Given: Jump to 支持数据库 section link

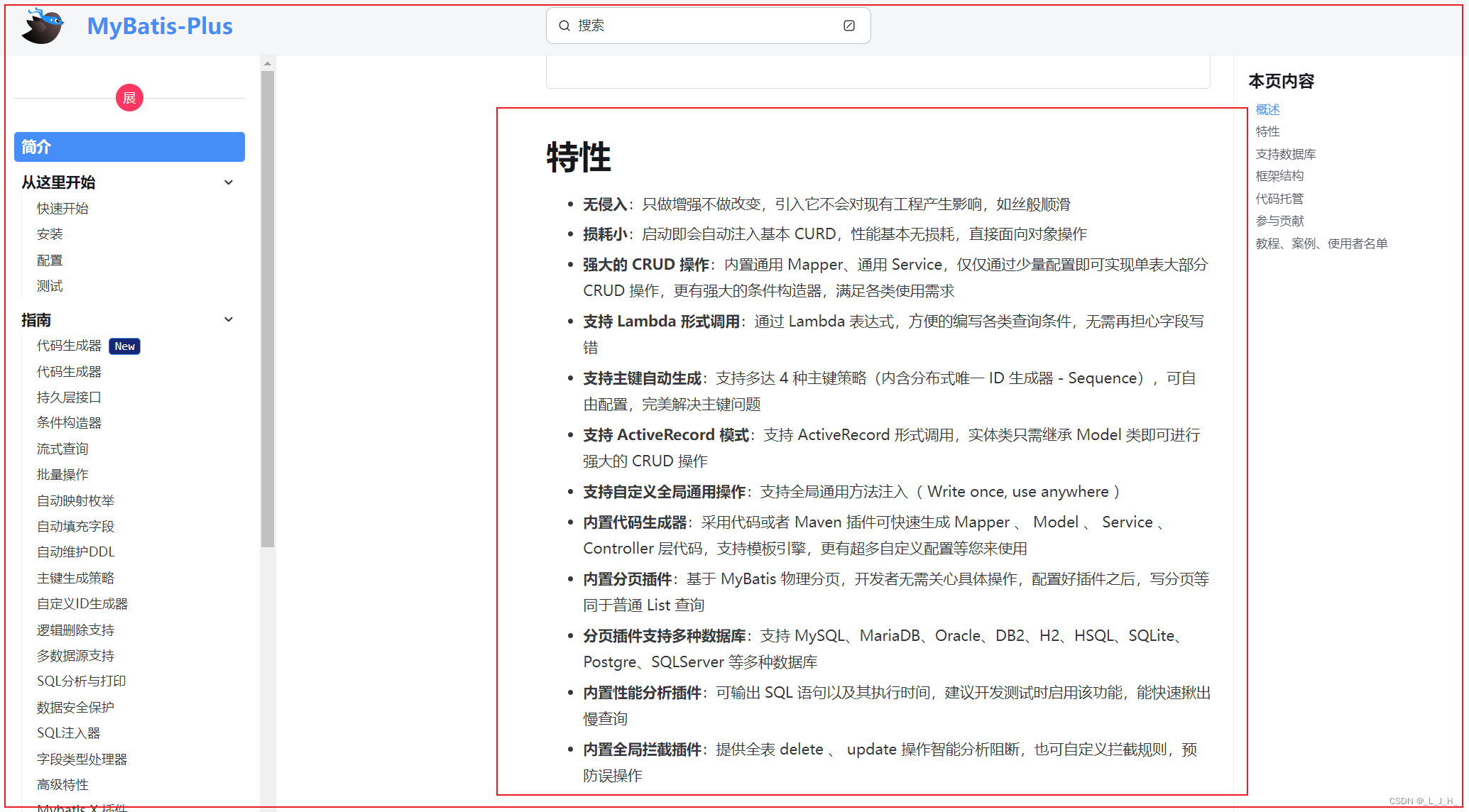Looking at the screenshot, I should (1285, 154).
